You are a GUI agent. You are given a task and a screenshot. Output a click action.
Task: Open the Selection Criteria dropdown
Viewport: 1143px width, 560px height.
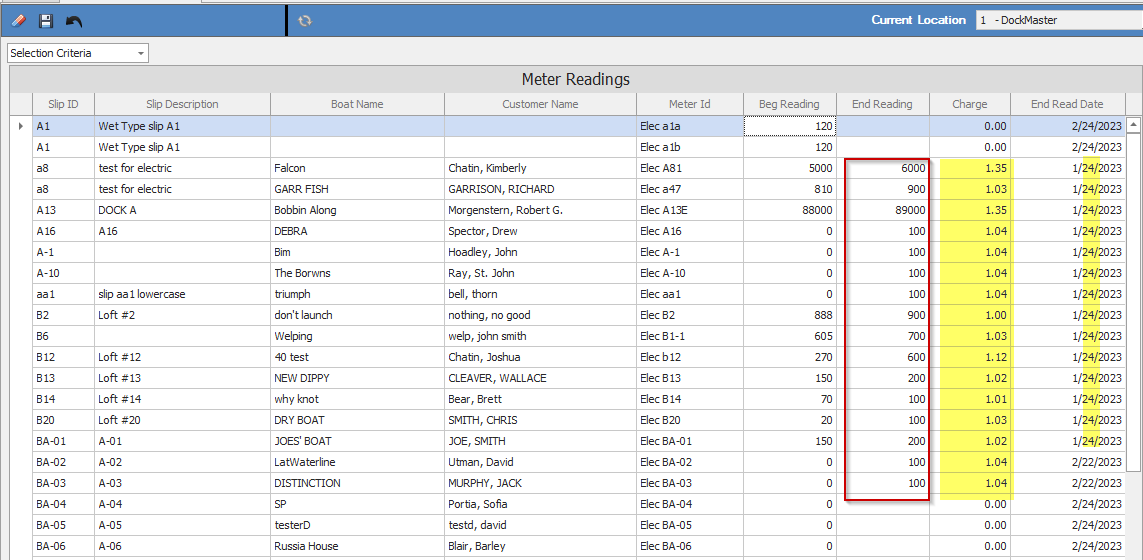[78, 53]
